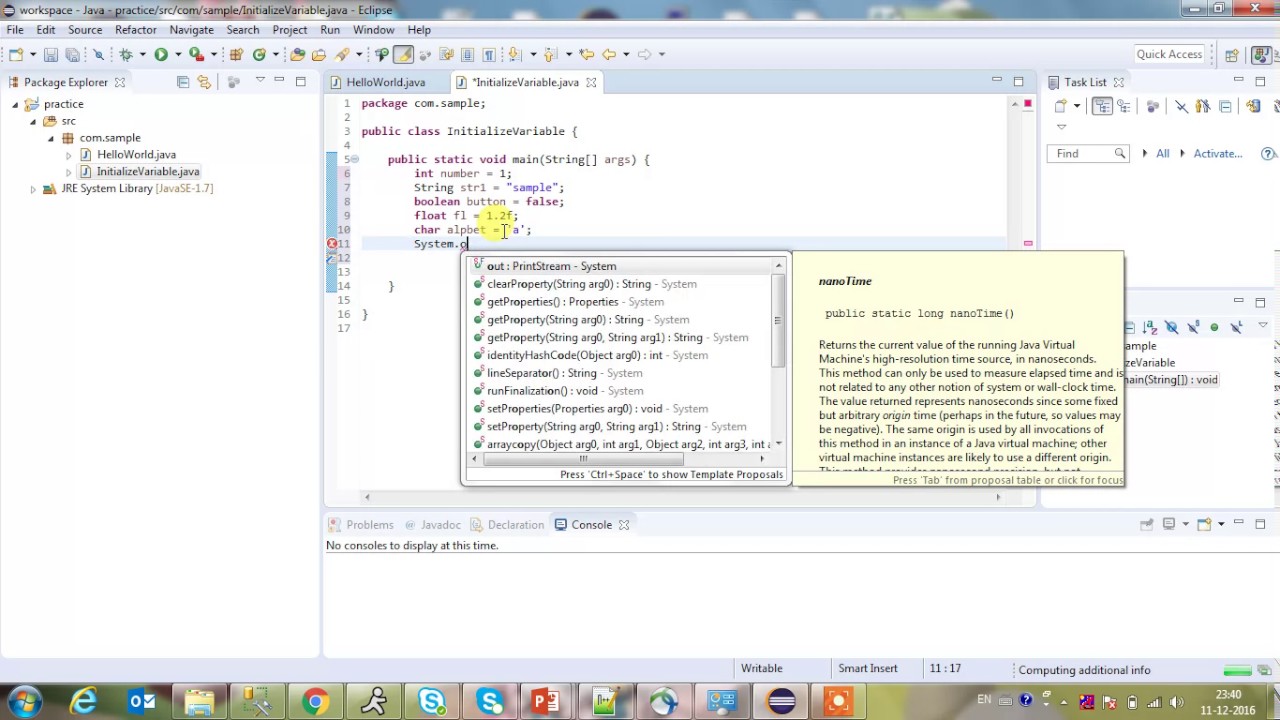Toggle Mark Occurrences highlighter button

tap(404, 54)
